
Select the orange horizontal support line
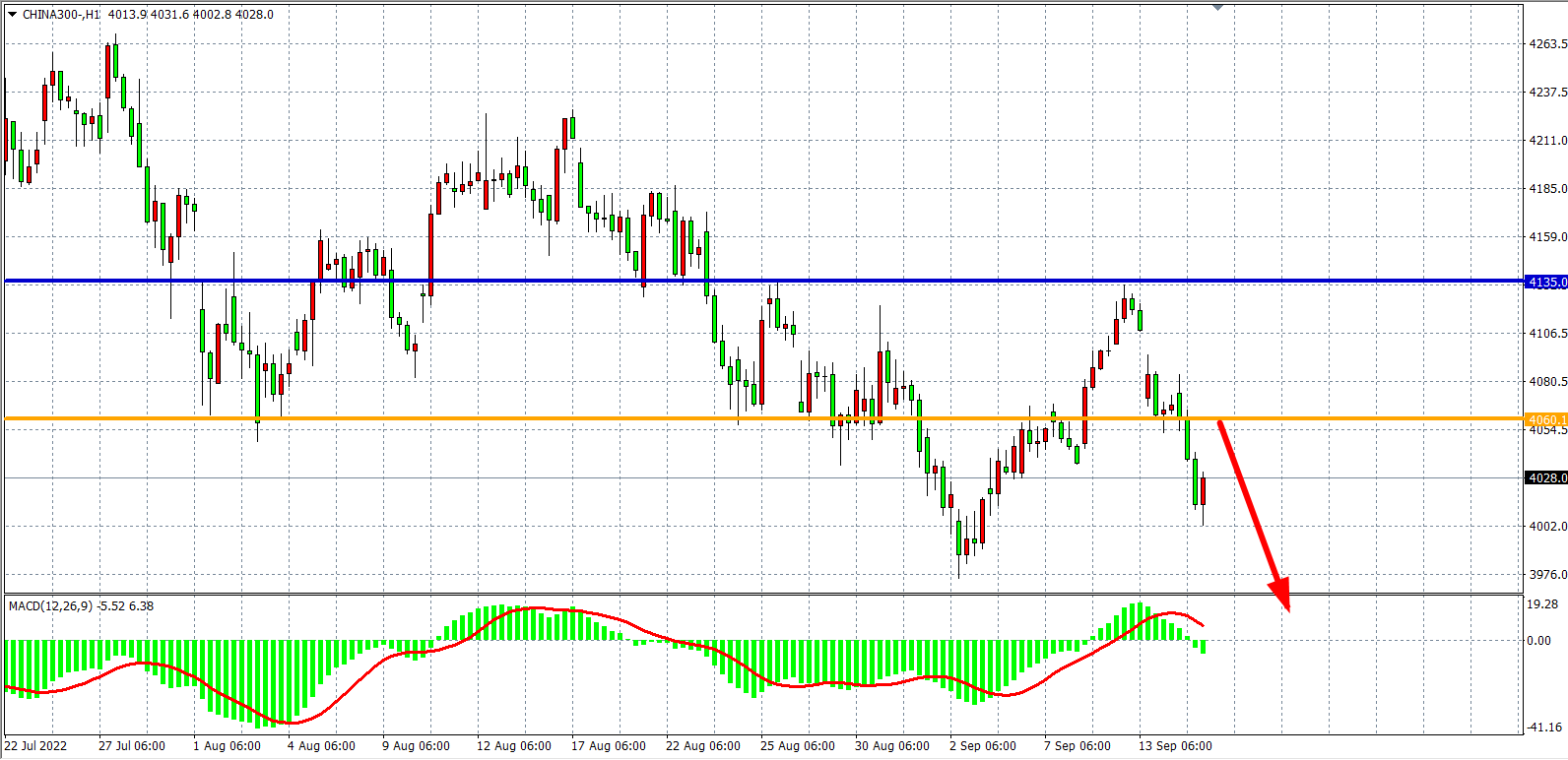[591, 419]
